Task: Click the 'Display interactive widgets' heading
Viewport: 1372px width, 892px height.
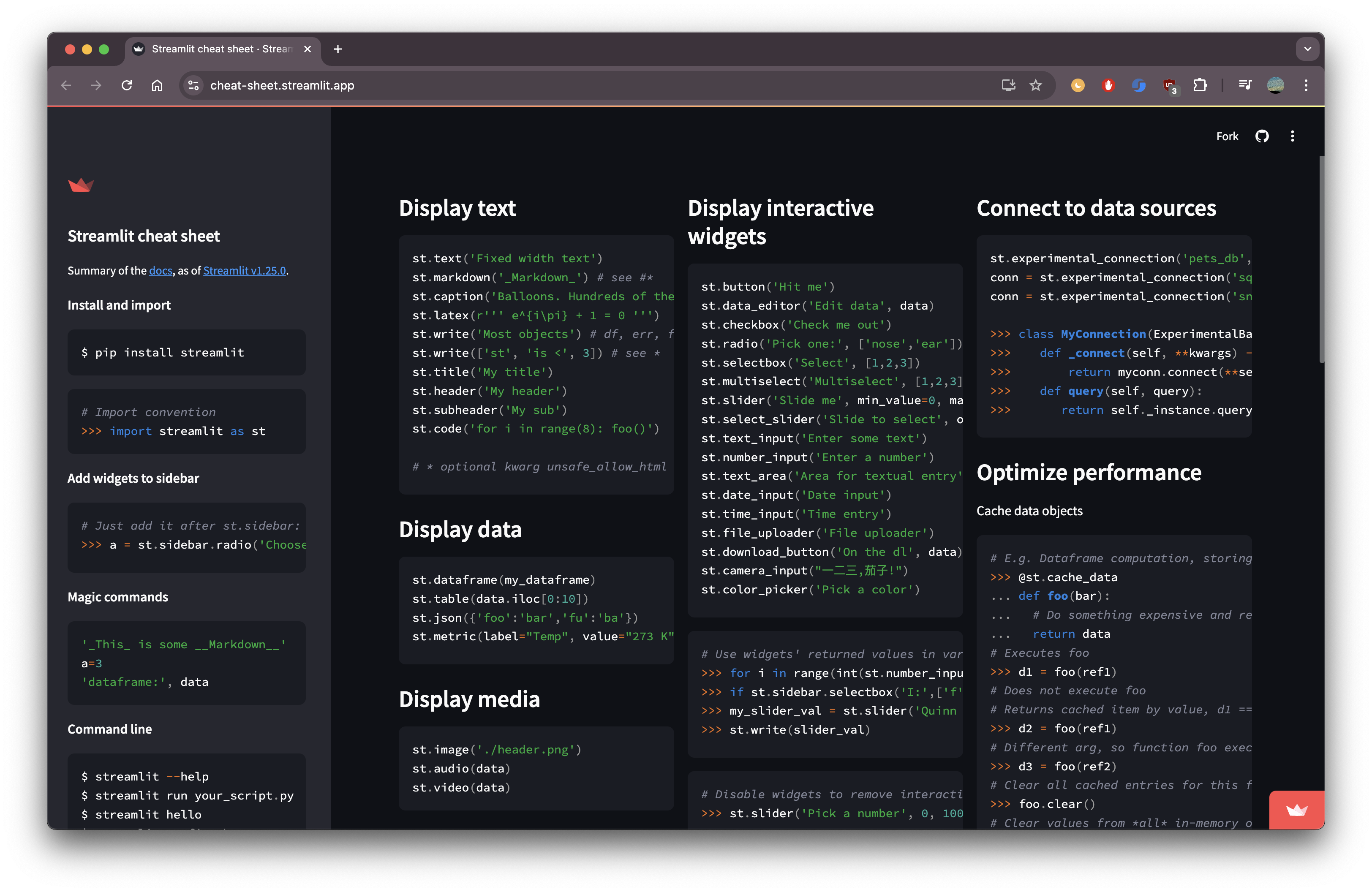Action: point(781,222)
